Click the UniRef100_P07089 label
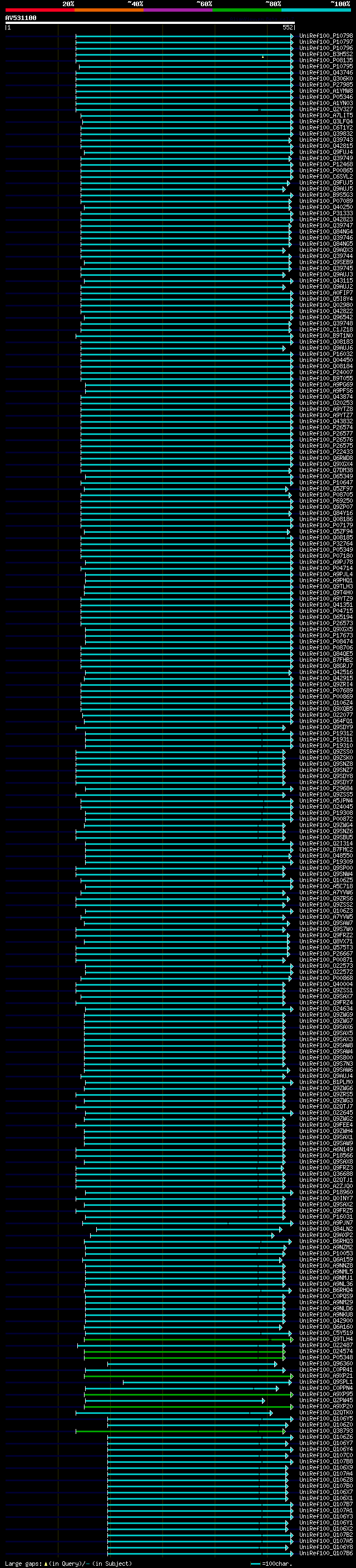The width and height of the screenshot is (356, 1568). [x=326, y=201]
